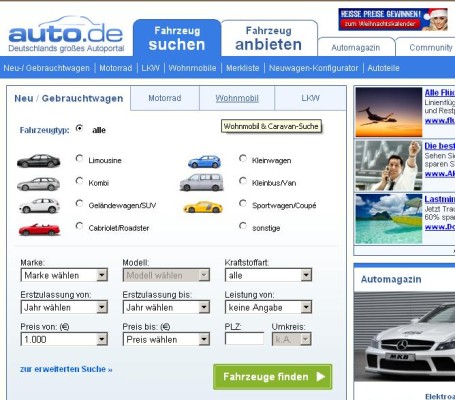Click Neu-/Gebrauchtwagen in the blue navbar

(47, 68)
